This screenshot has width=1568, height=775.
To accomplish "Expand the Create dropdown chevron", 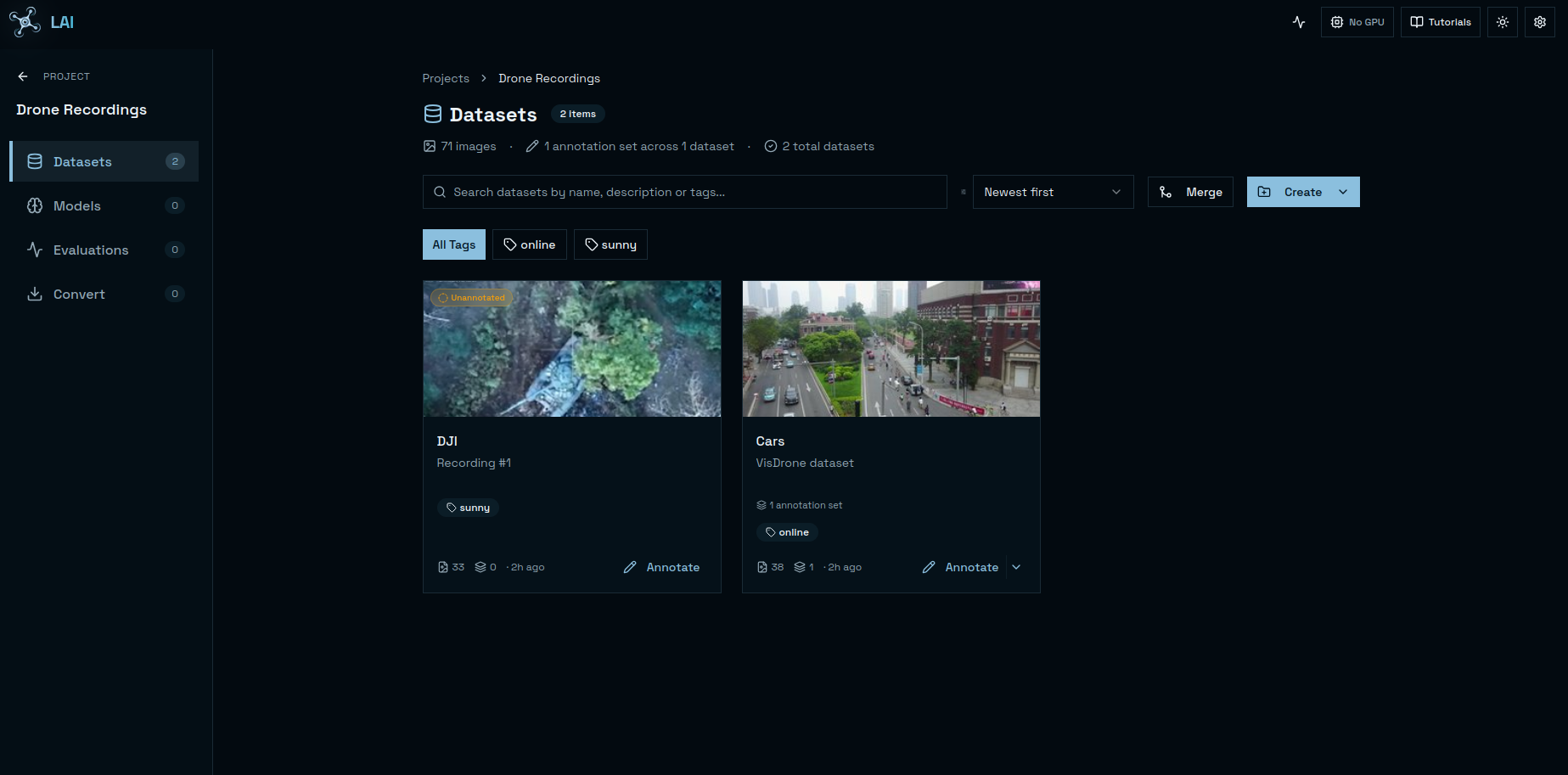I will 1344,192.
